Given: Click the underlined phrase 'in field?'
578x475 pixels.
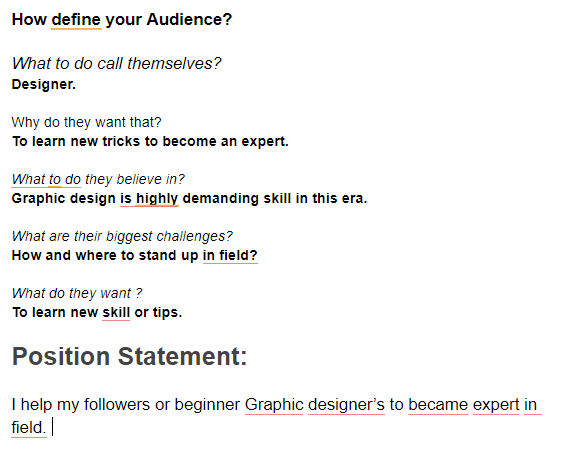Looking at the screenshot, I should (x=230, y=256).
